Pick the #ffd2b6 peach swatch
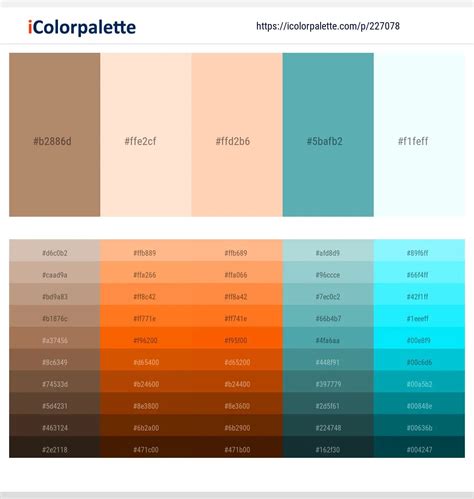 click(x=237, y=135)
